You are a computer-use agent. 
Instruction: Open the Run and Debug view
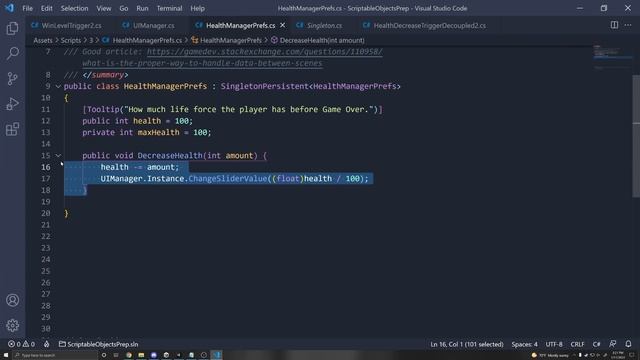pyautogui.click(x=13, y=104)
